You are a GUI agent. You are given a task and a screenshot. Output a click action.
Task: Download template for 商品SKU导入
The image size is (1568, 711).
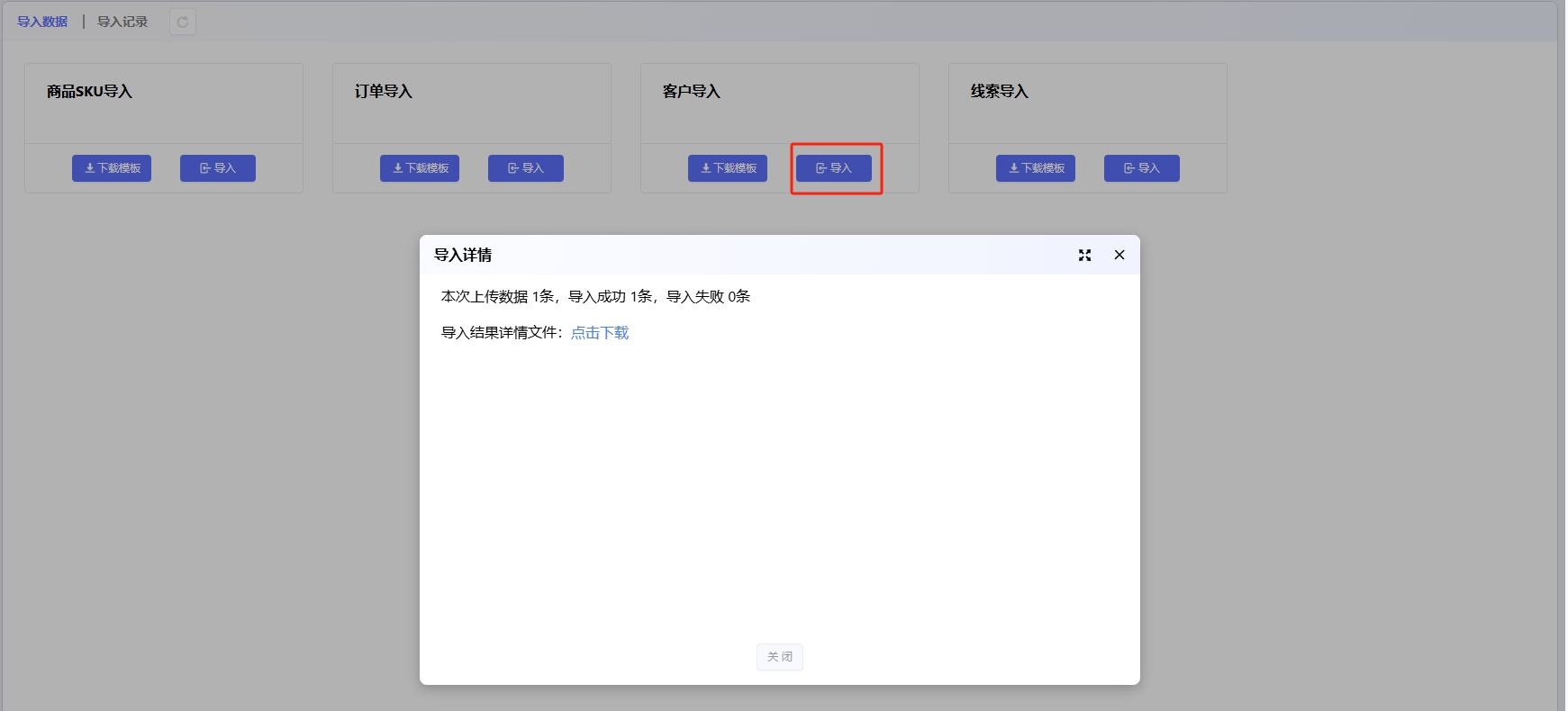[x=112, y=168]
